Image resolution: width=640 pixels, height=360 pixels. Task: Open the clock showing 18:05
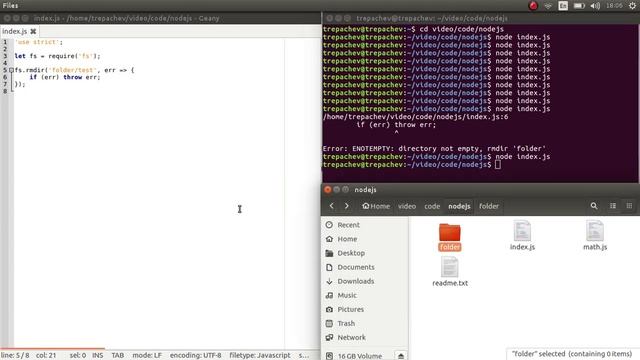[614, 6]
